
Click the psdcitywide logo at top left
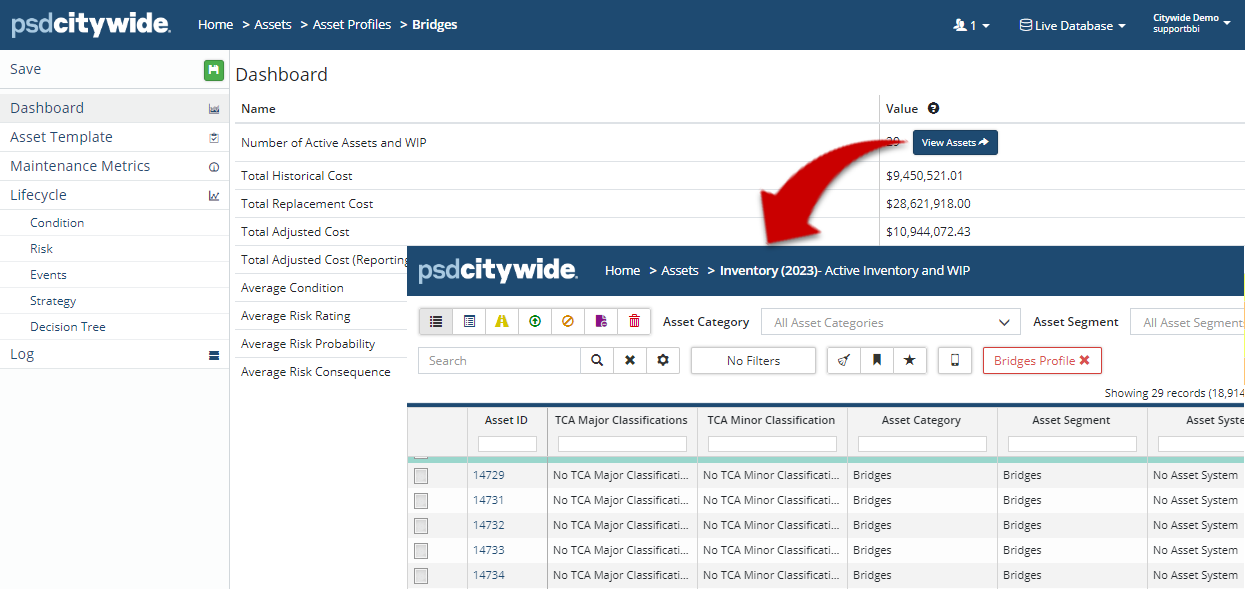pos(91,25)
